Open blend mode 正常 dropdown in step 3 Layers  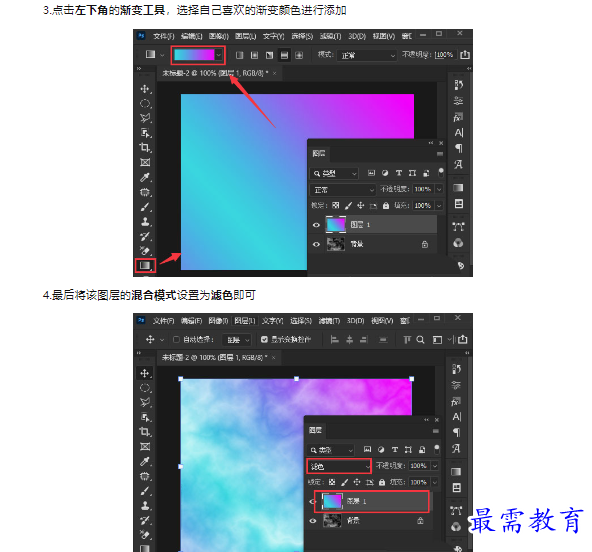tap(342, 190)
